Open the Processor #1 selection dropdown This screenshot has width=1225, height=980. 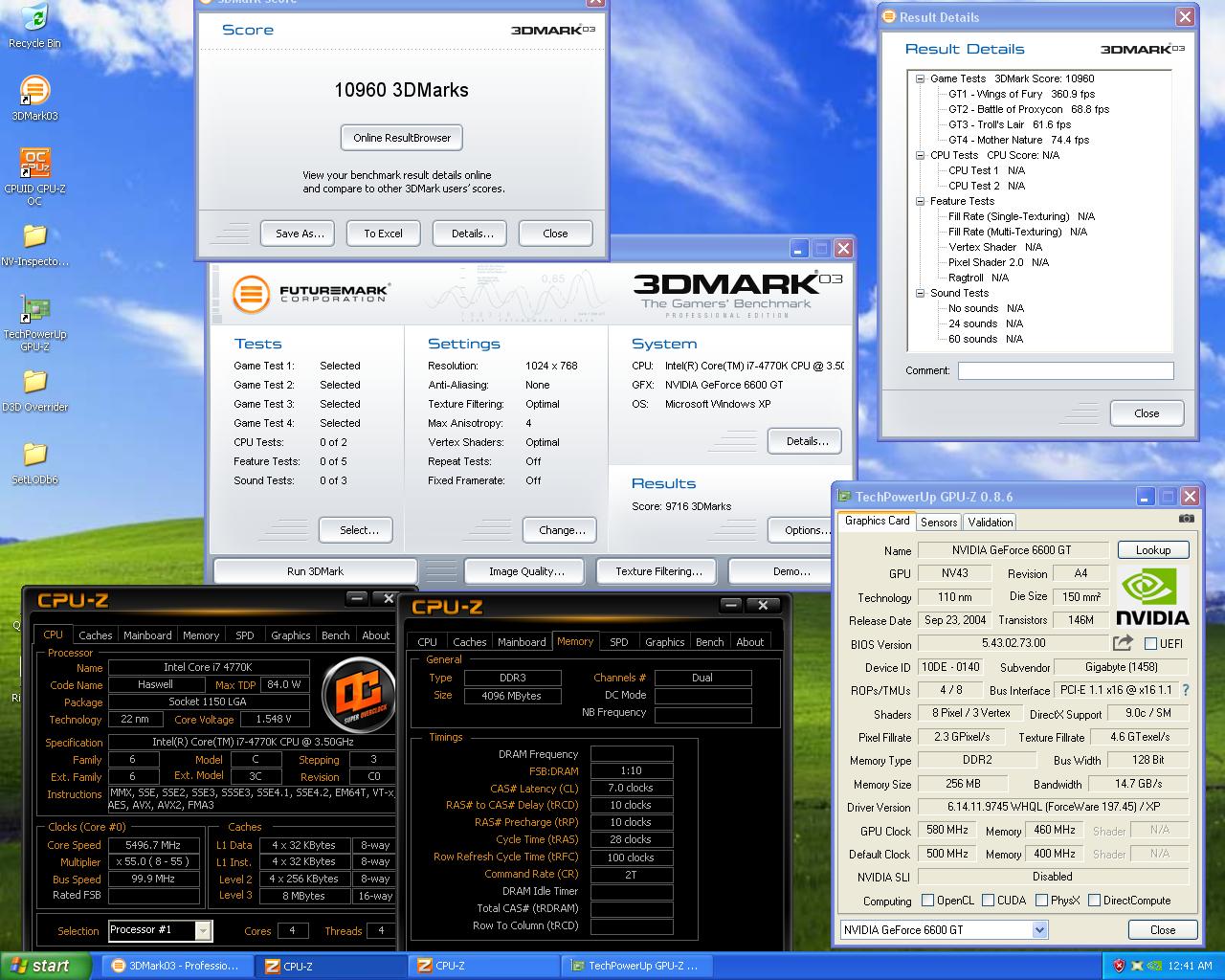coord(203,930)
